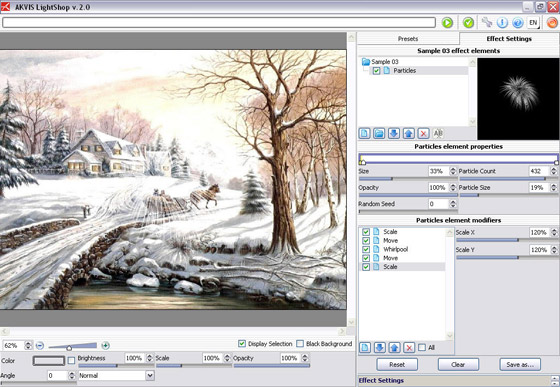Adjust the Particles properties Opacity 100% stepper
Image resolution: width=560 pixels, height=387 pixels.
(x=453, y=187)
